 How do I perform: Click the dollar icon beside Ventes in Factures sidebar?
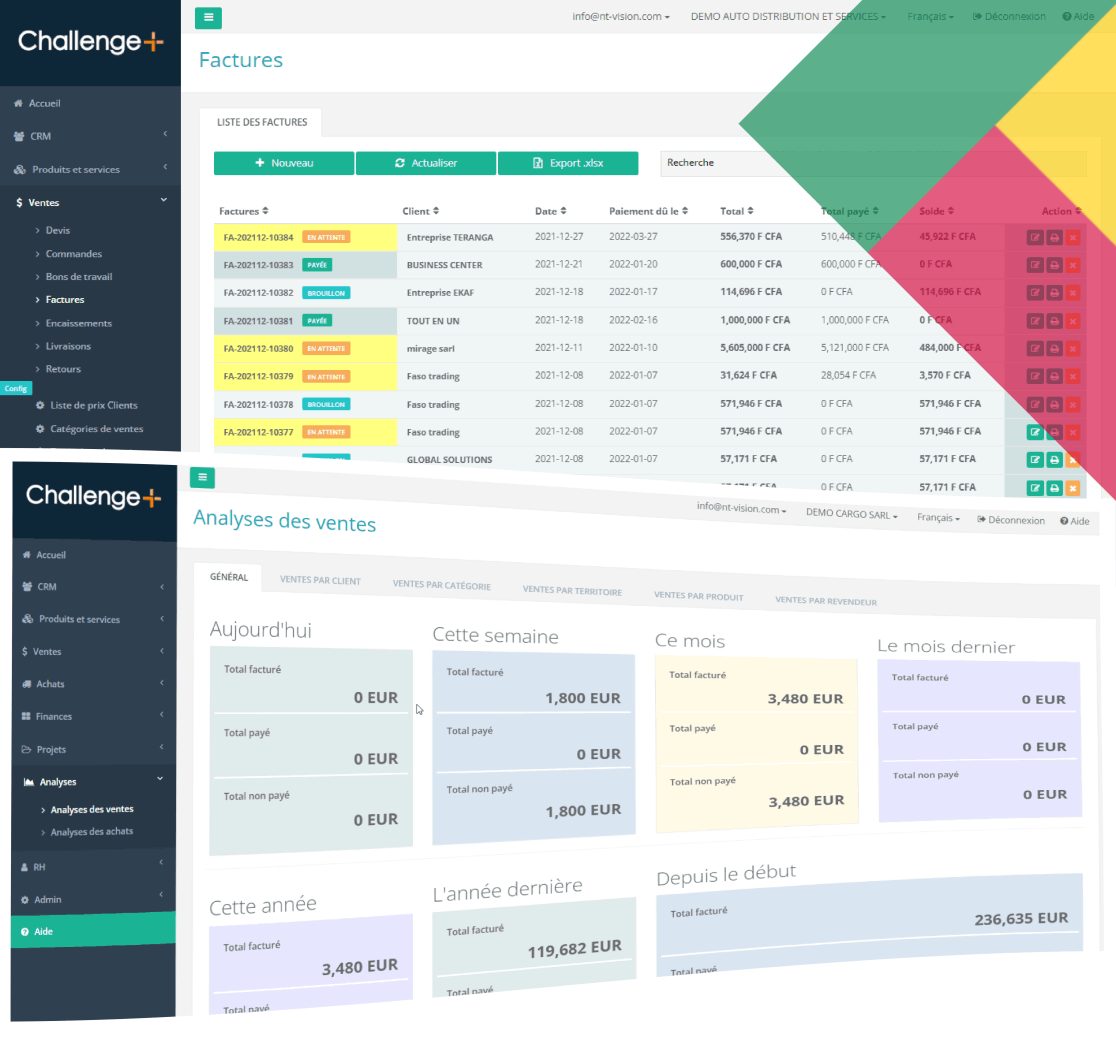[19, 203]
